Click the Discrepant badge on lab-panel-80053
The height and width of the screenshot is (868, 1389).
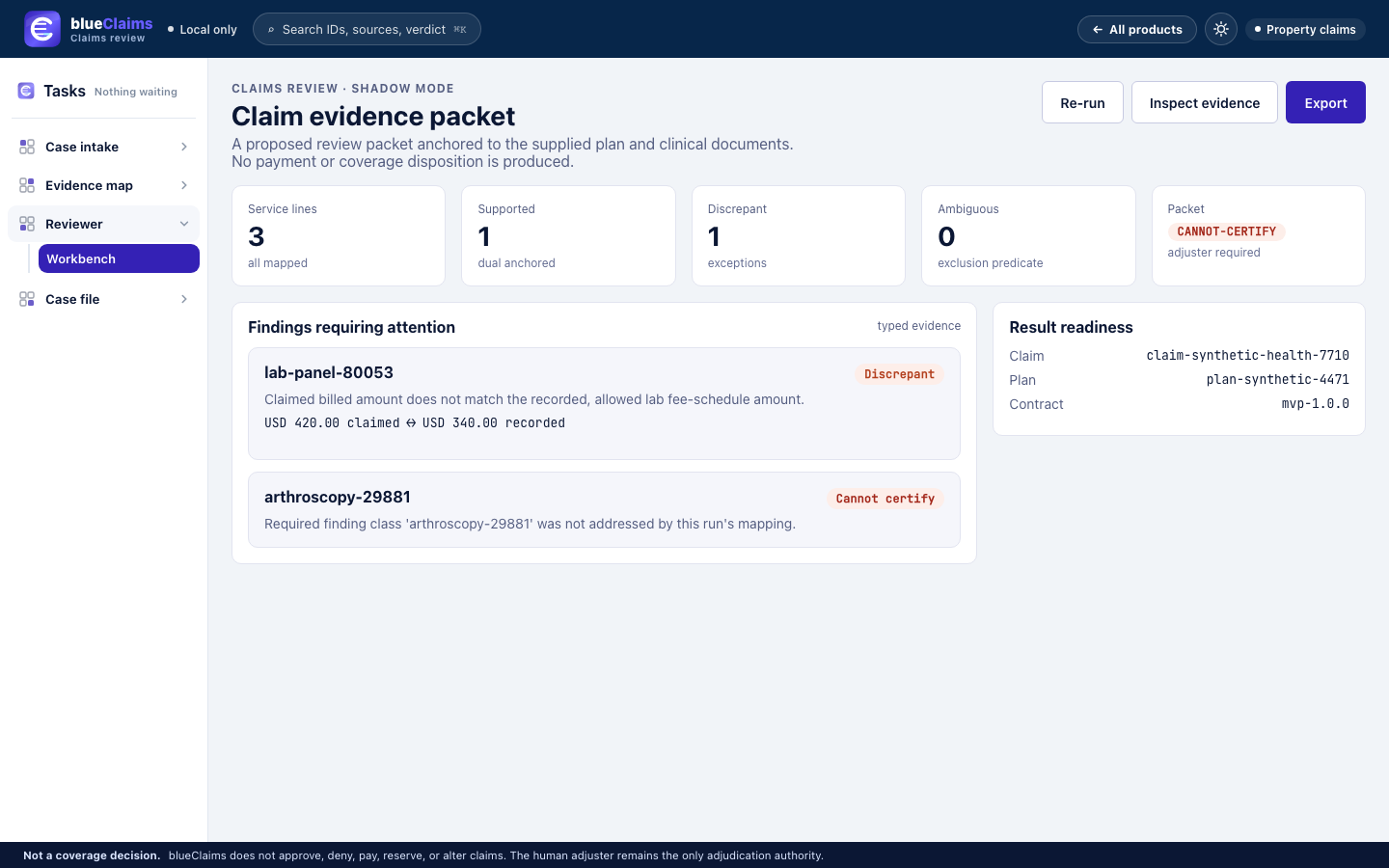(x=899, y=374)
